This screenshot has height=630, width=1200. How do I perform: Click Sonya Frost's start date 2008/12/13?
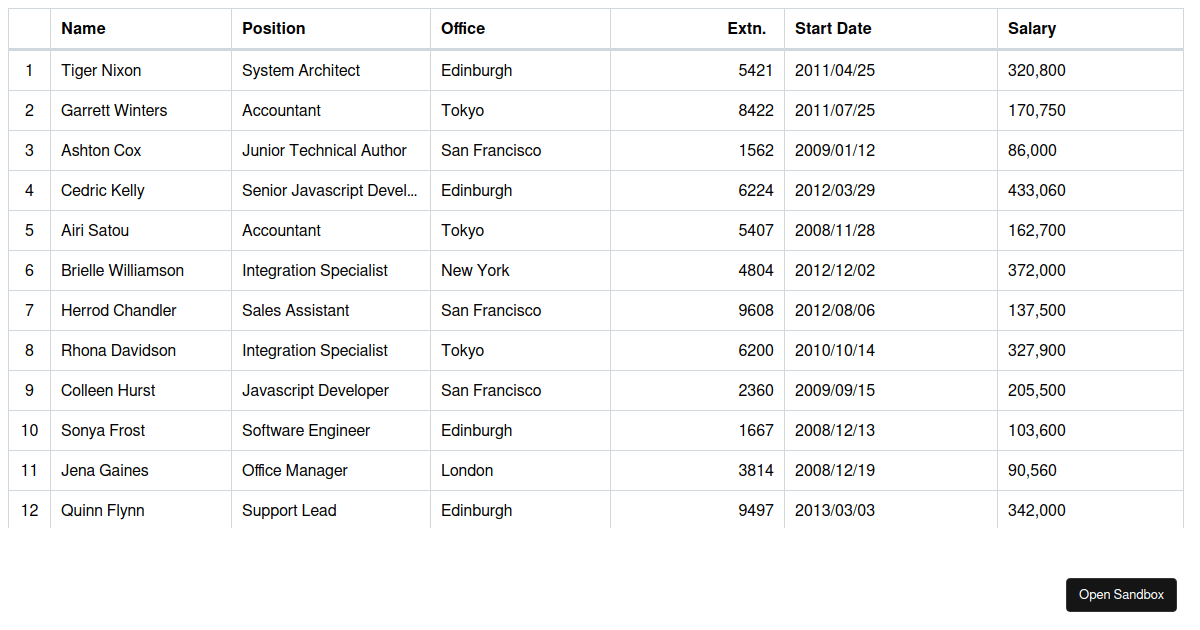pos(835,430)
